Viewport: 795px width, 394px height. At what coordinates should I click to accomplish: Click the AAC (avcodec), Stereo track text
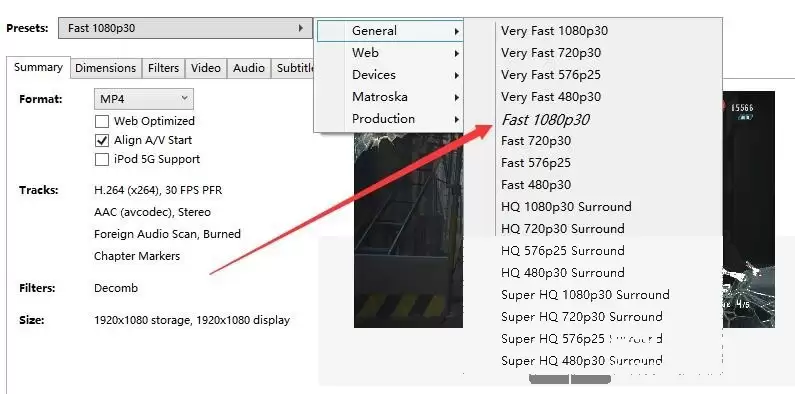coord(152,212)
